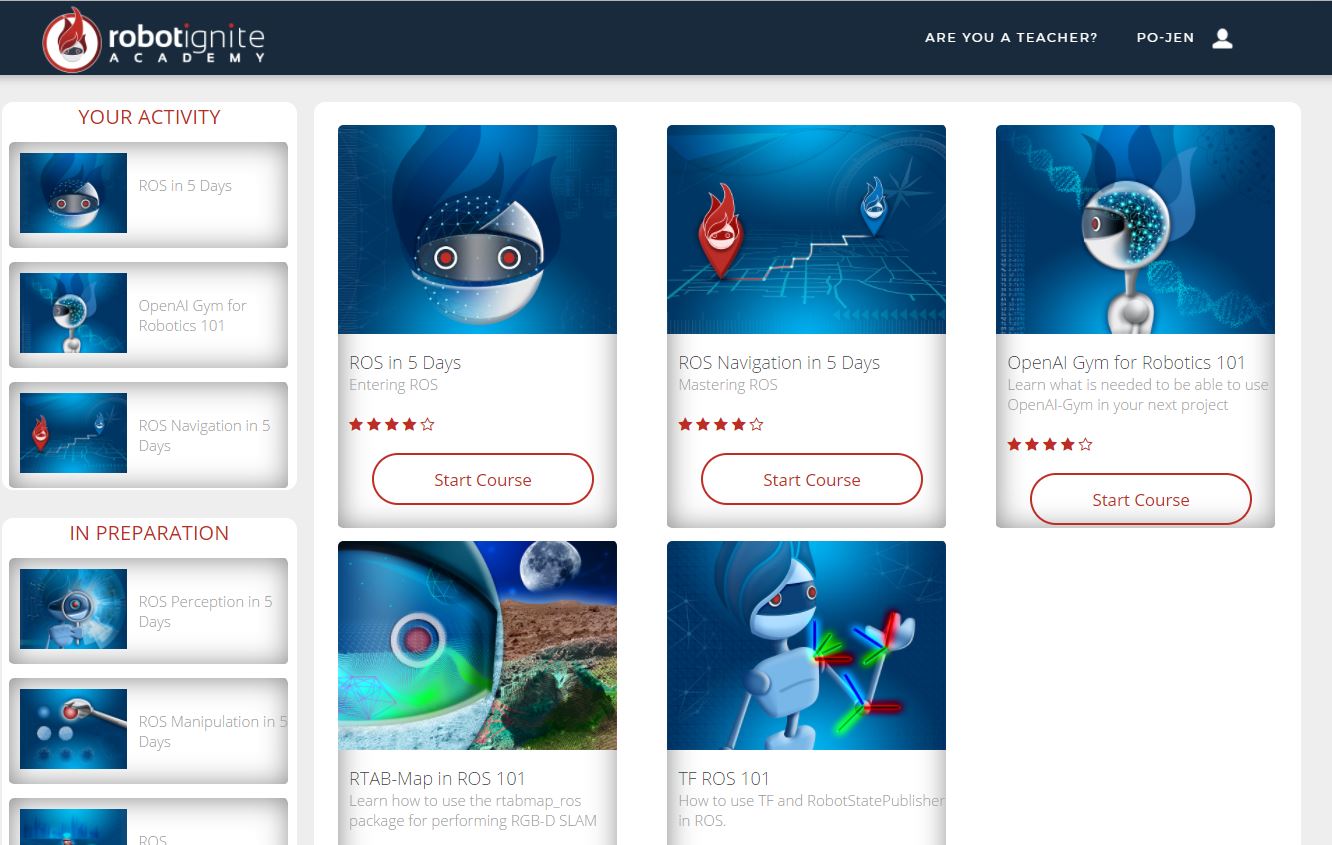This screenshot has width=1332, height=845.
Task: Click the star rating under ROS Navigation card
Action: tap(721, 425)
